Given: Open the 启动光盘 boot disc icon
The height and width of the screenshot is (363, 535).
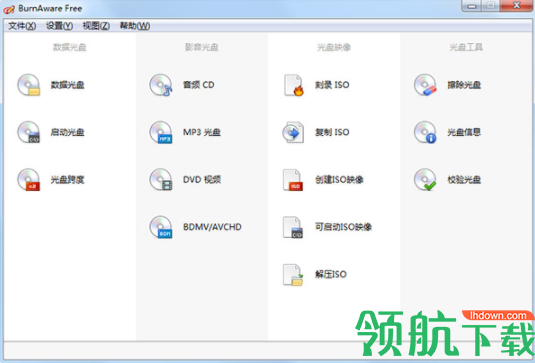Looking at the screenshot, I should (29, 132).
